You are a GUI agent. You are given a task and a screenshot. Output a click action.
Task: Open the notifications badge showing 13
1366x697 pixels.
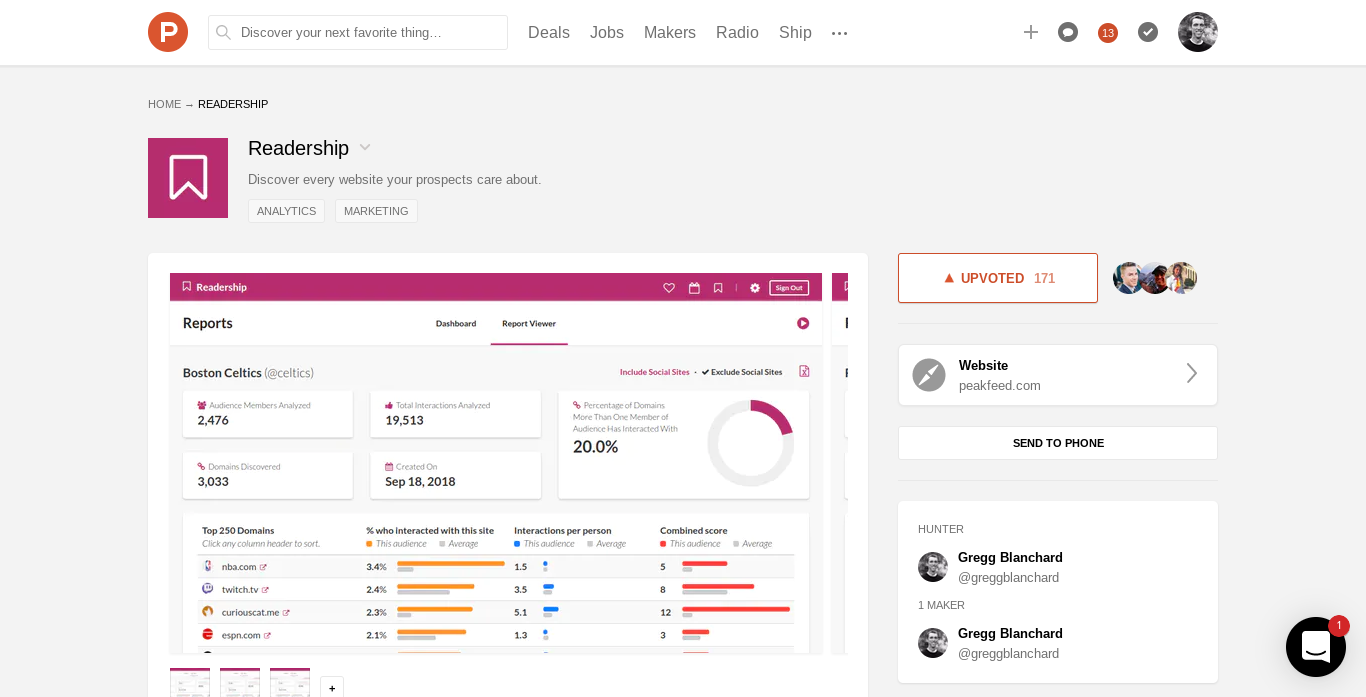[1108, 32]
